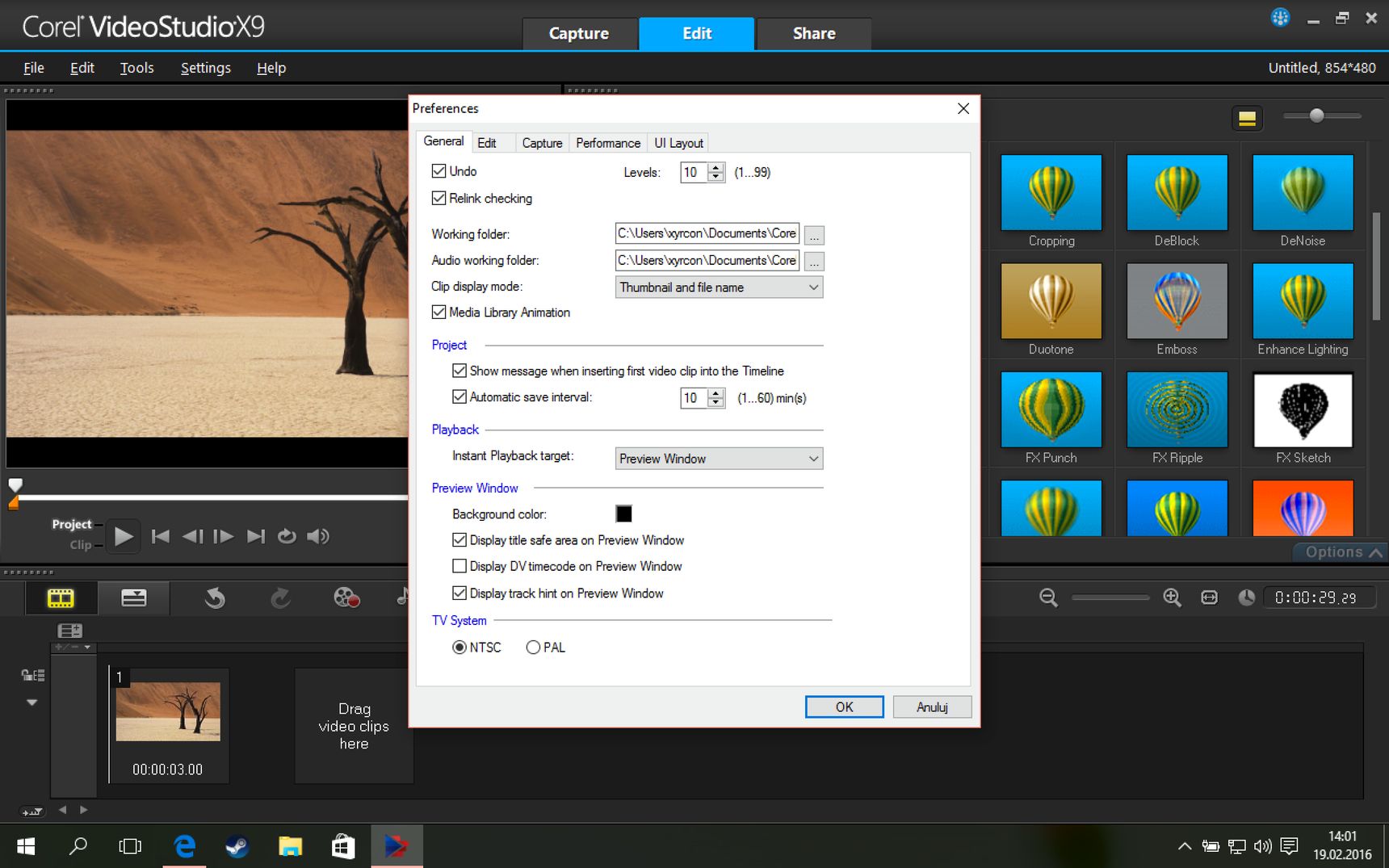Toggle Display track hint on Preview Window

tap(460, 593)
